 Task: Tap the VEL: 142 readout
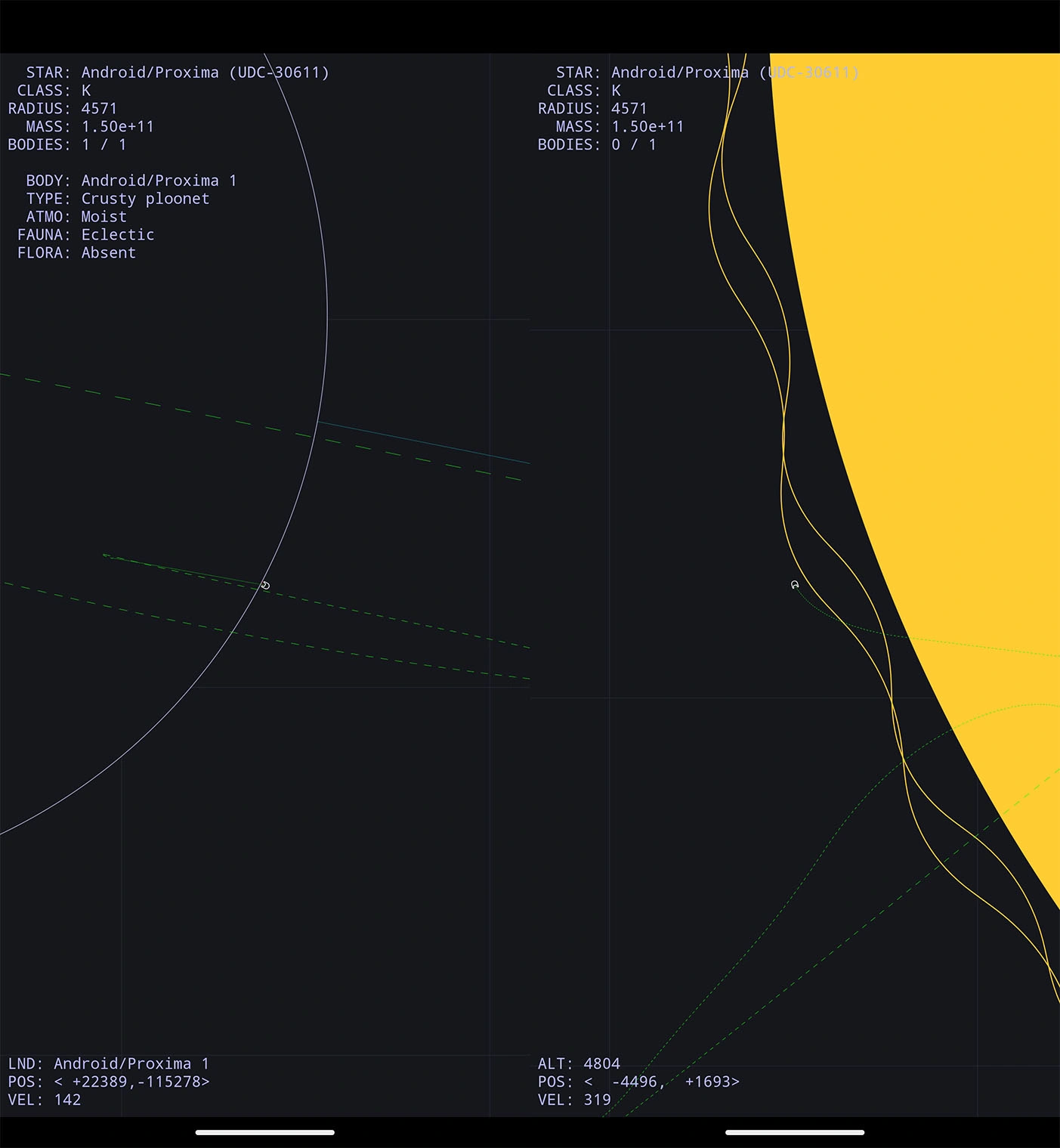(45, 1100)
